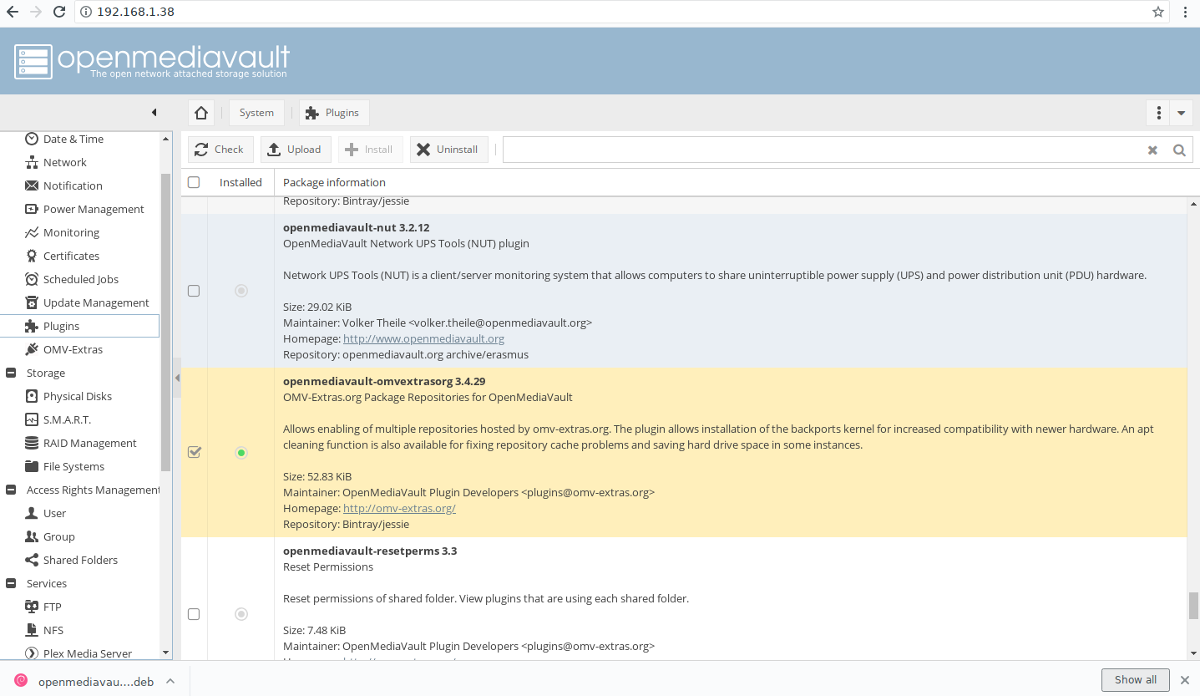This screenshot has width=1200, height=696.
Task: Open Shared Folders icon in sidebar
Action: [x=32, y=560]
